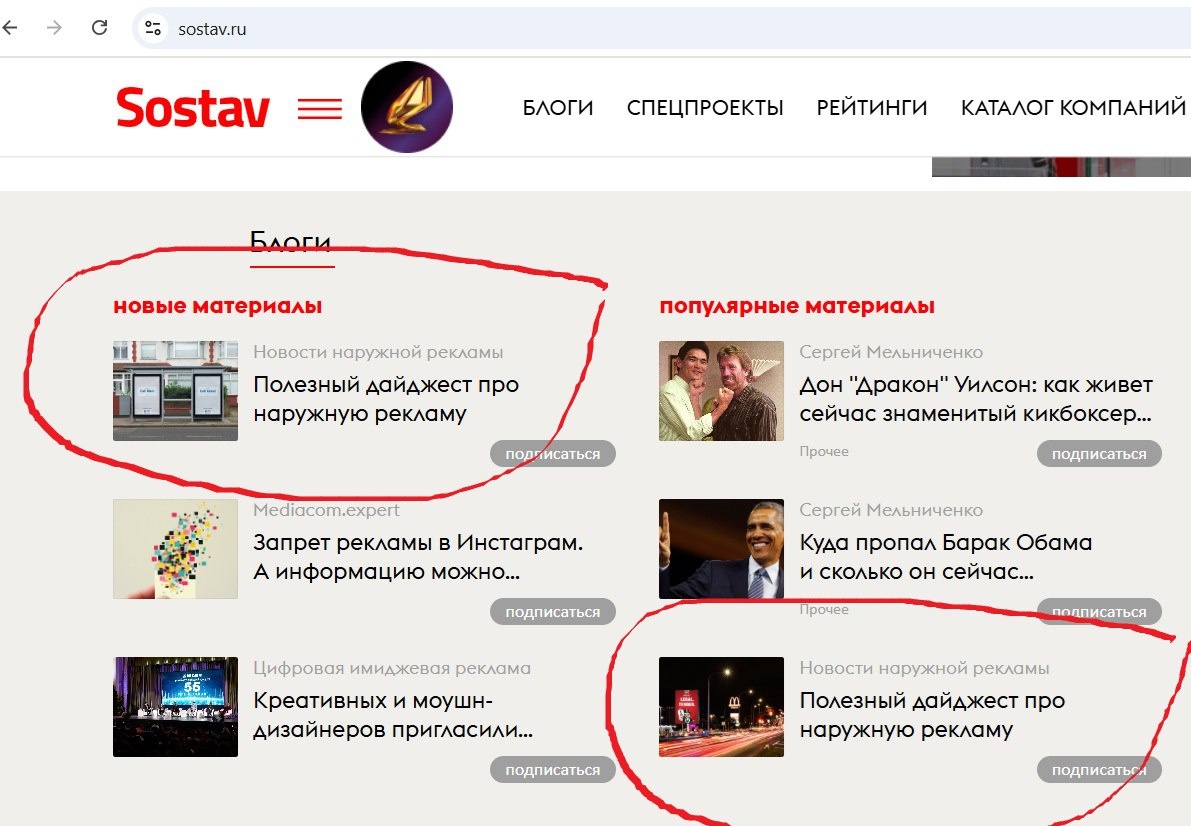Open КАТАЛОГ КОМПАНИЙ section
1191x826 pixels.
[x=1073, y=107]
